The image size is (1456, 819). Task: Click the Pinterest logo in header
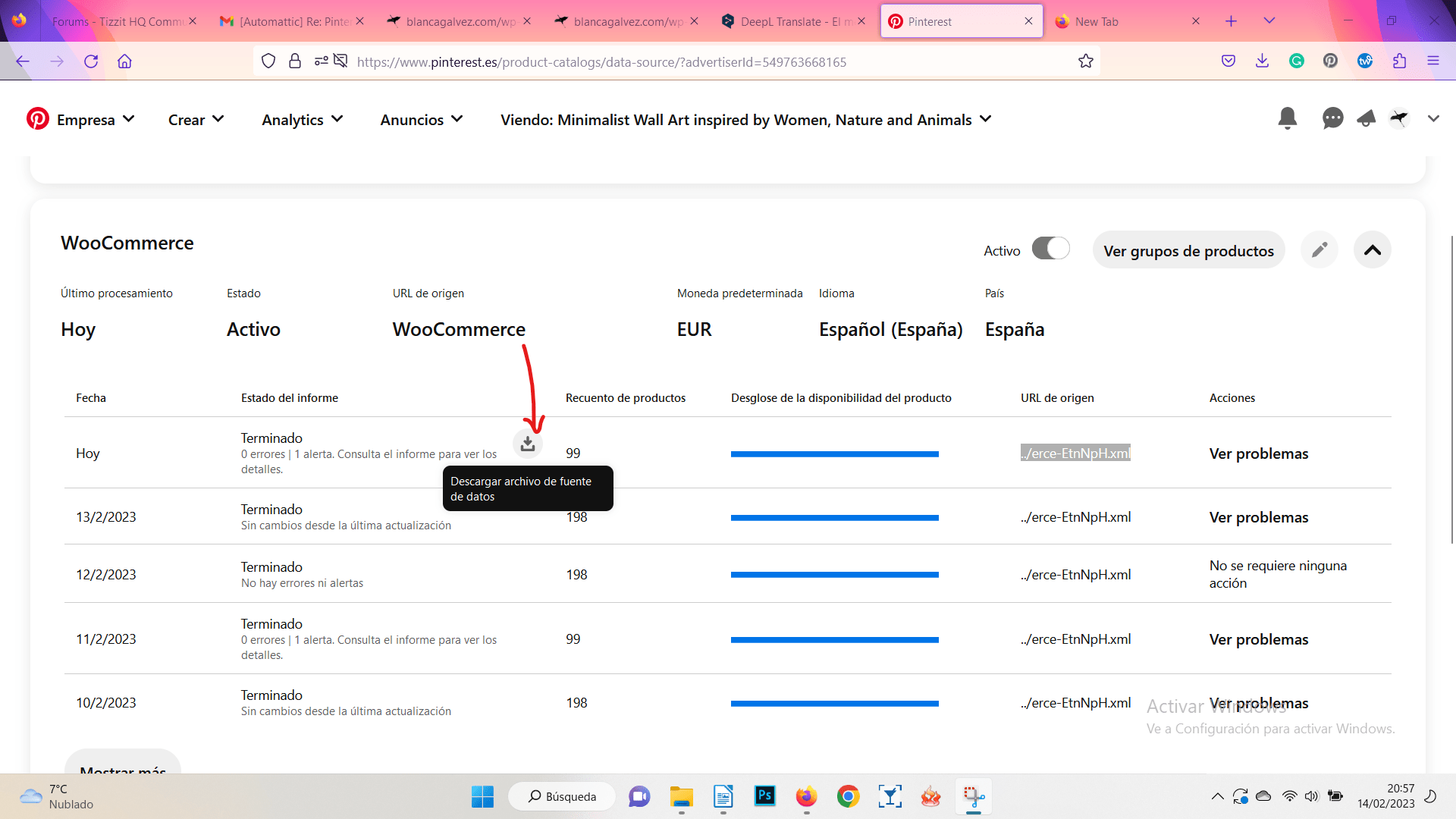click(38, 119)
